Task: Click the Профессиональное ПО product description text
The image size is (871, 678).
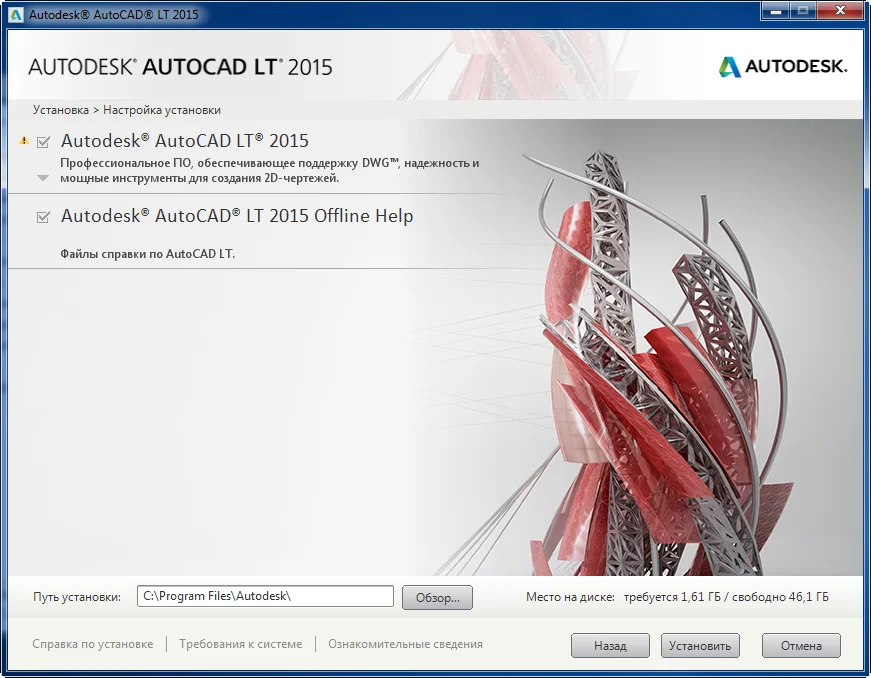Action: click(269, 170)
